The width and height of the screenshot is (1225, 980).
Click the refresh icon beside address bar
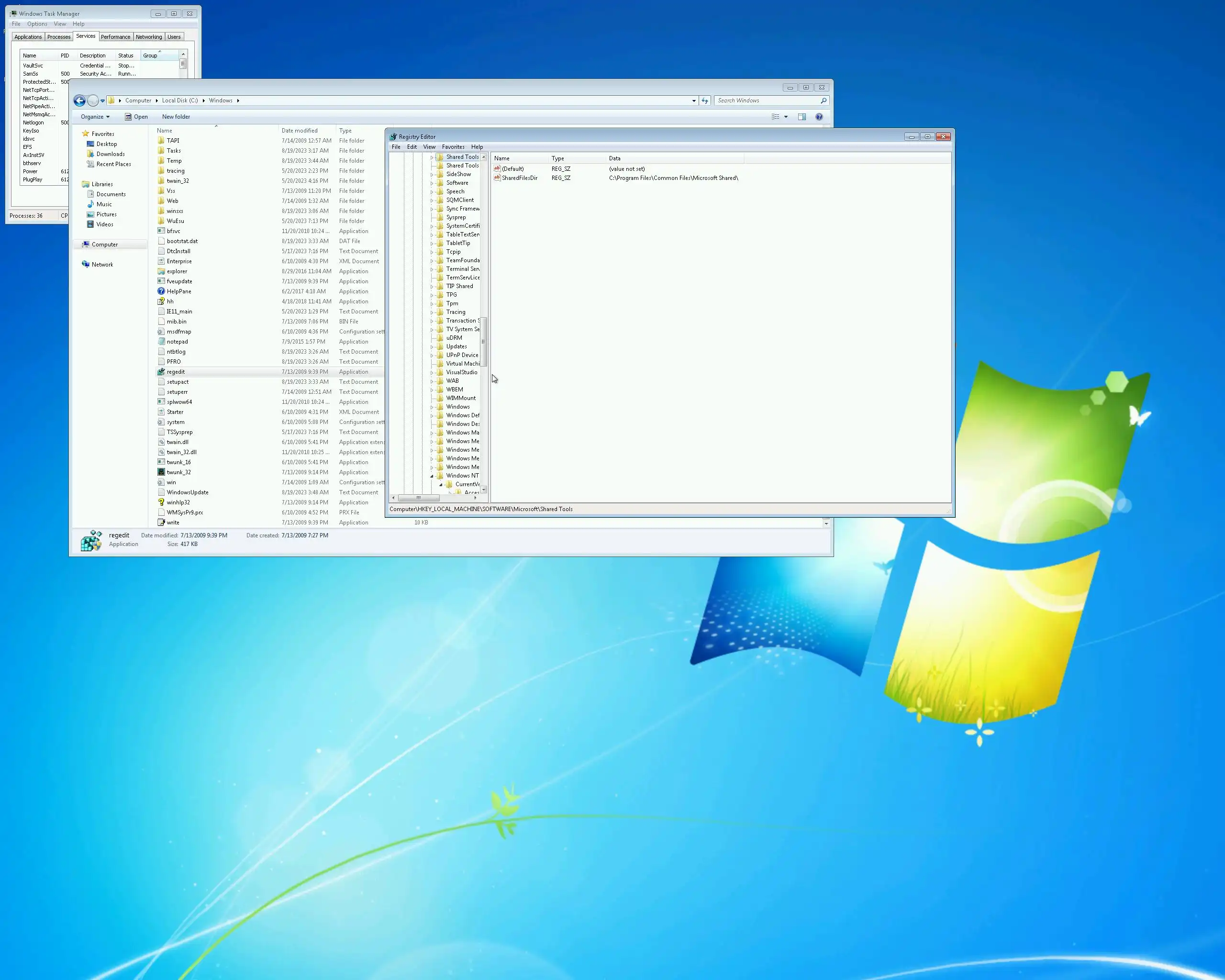pos(705,100)
